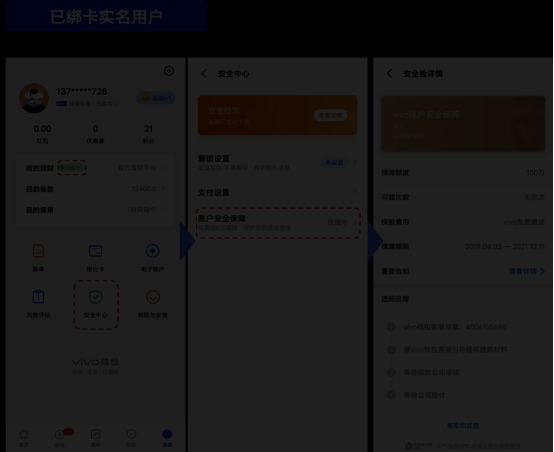Click the 理赔流程 heading

[x=395, y=299]
